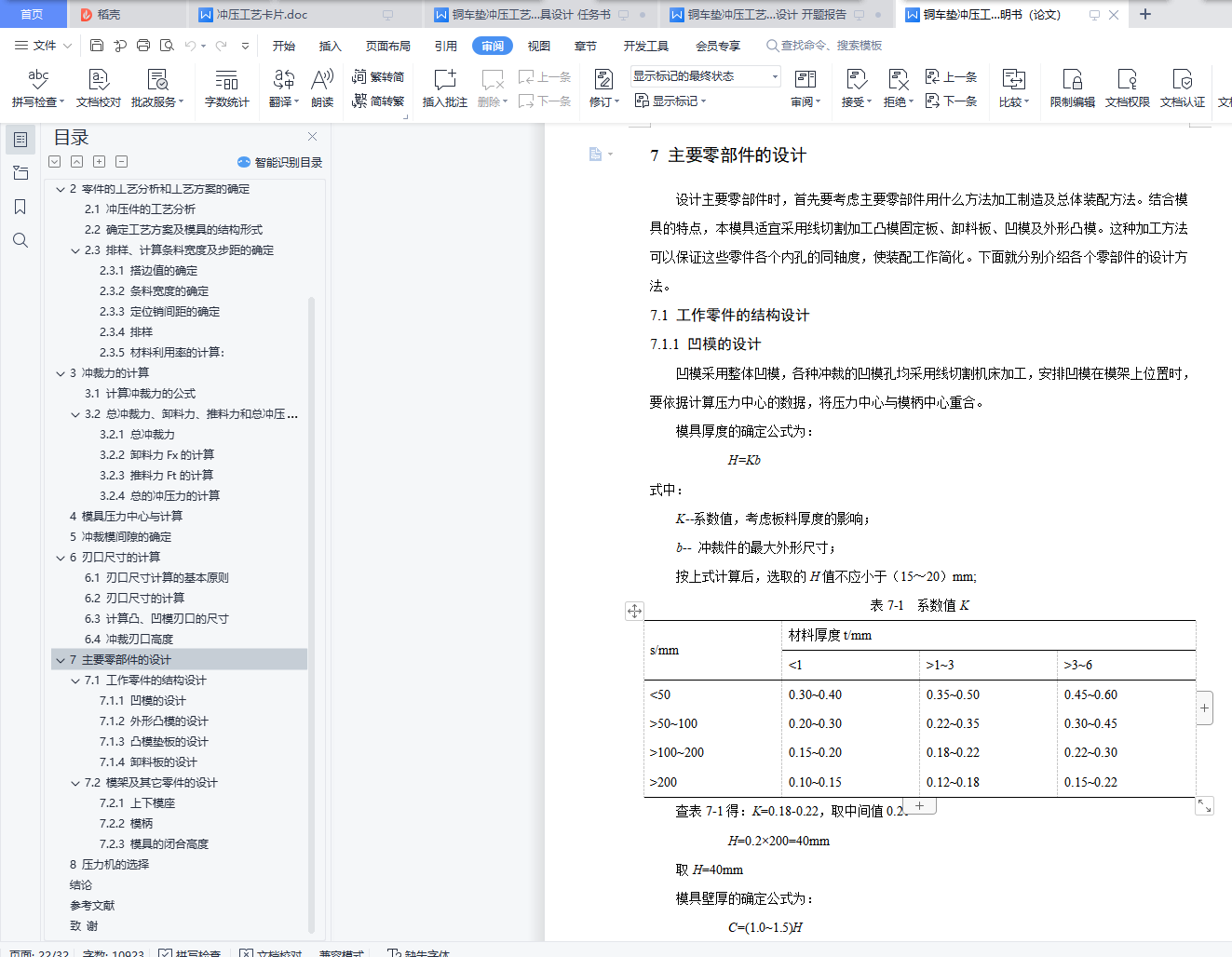Click the table resize handle at bottom-right corner
Screen dimensions: 1232x957
click(1204, 805)
